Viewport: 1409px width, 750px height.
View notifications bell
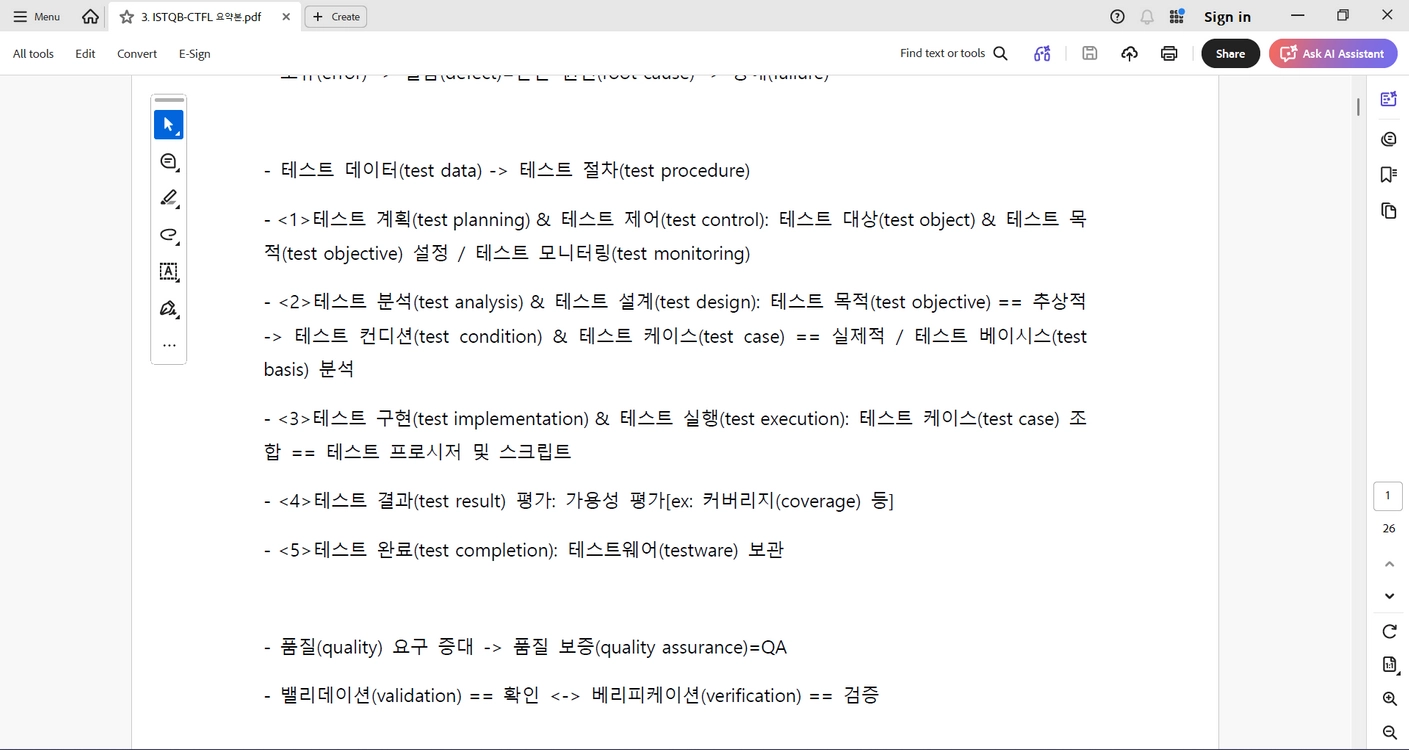tap(1147, 17)
